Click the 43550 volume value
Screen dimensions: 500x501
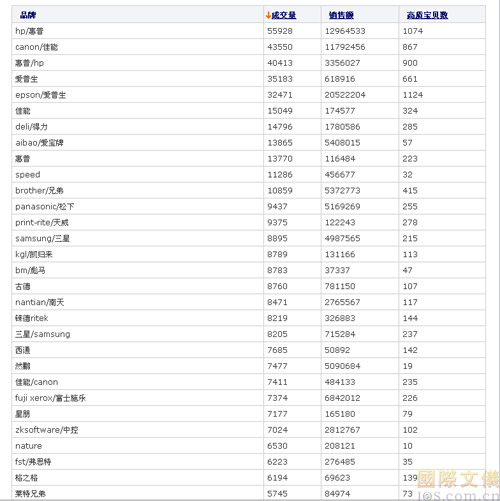[x=280, y=47]
